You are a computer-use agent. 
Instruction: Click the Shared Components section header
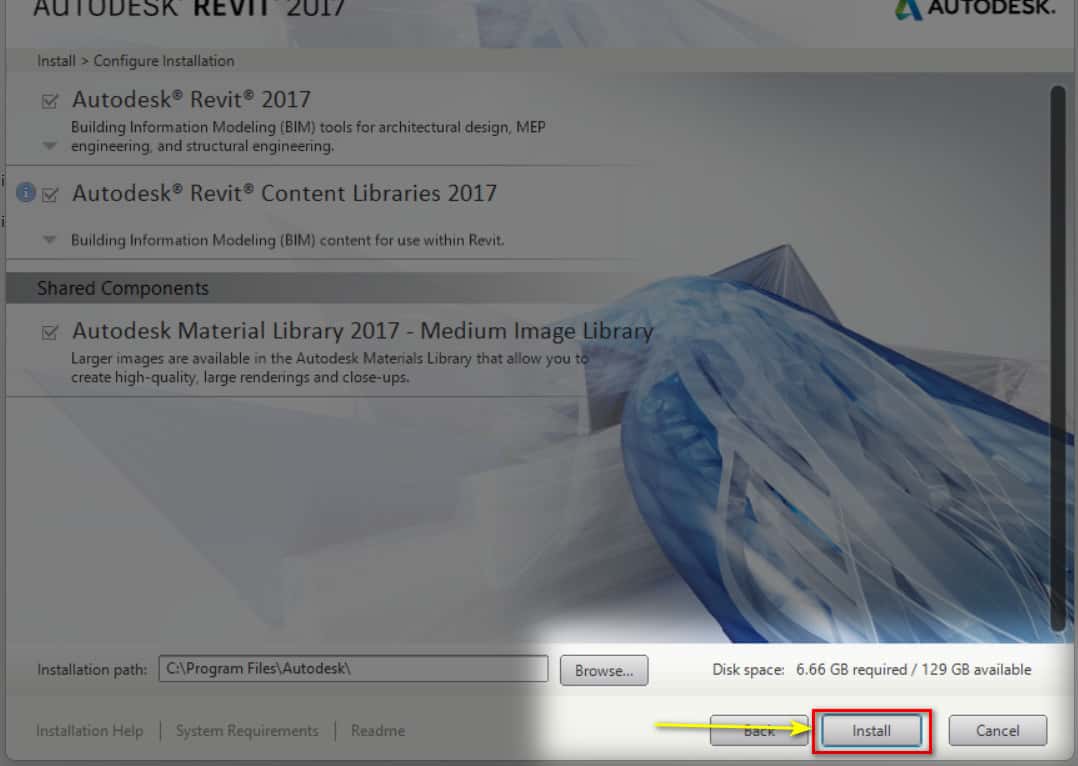(x=122, y=288)
